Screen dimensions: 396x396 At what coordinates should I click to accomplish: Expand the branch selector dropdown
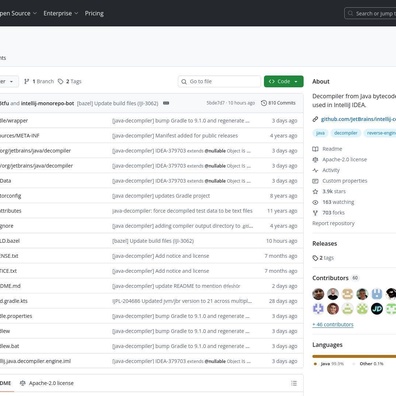9,81
